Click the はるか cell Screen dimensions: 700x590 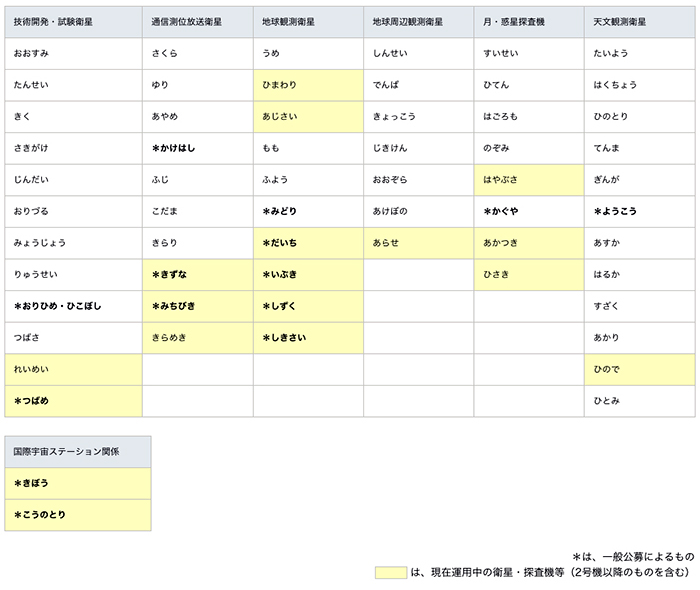pyautogui.click(x=640, y=275)
